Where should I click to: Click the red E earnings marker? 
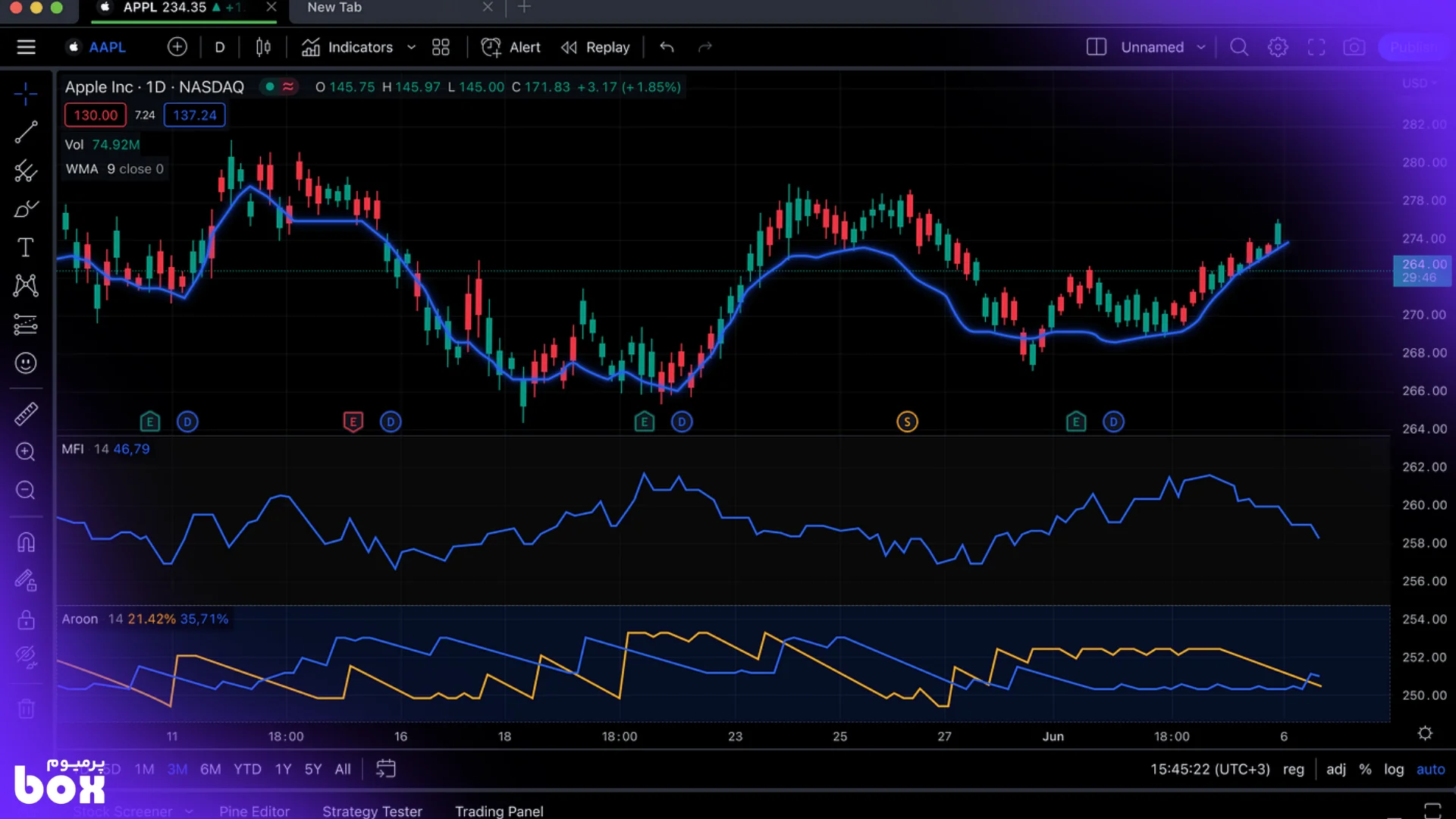click(353, 422)
